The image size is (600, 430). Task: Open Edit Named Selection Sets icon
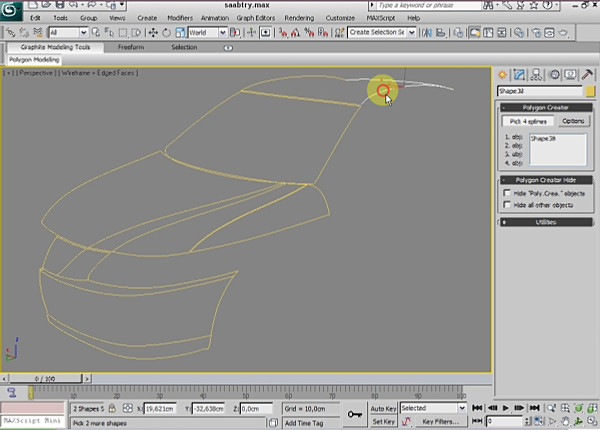click(339, 33)
